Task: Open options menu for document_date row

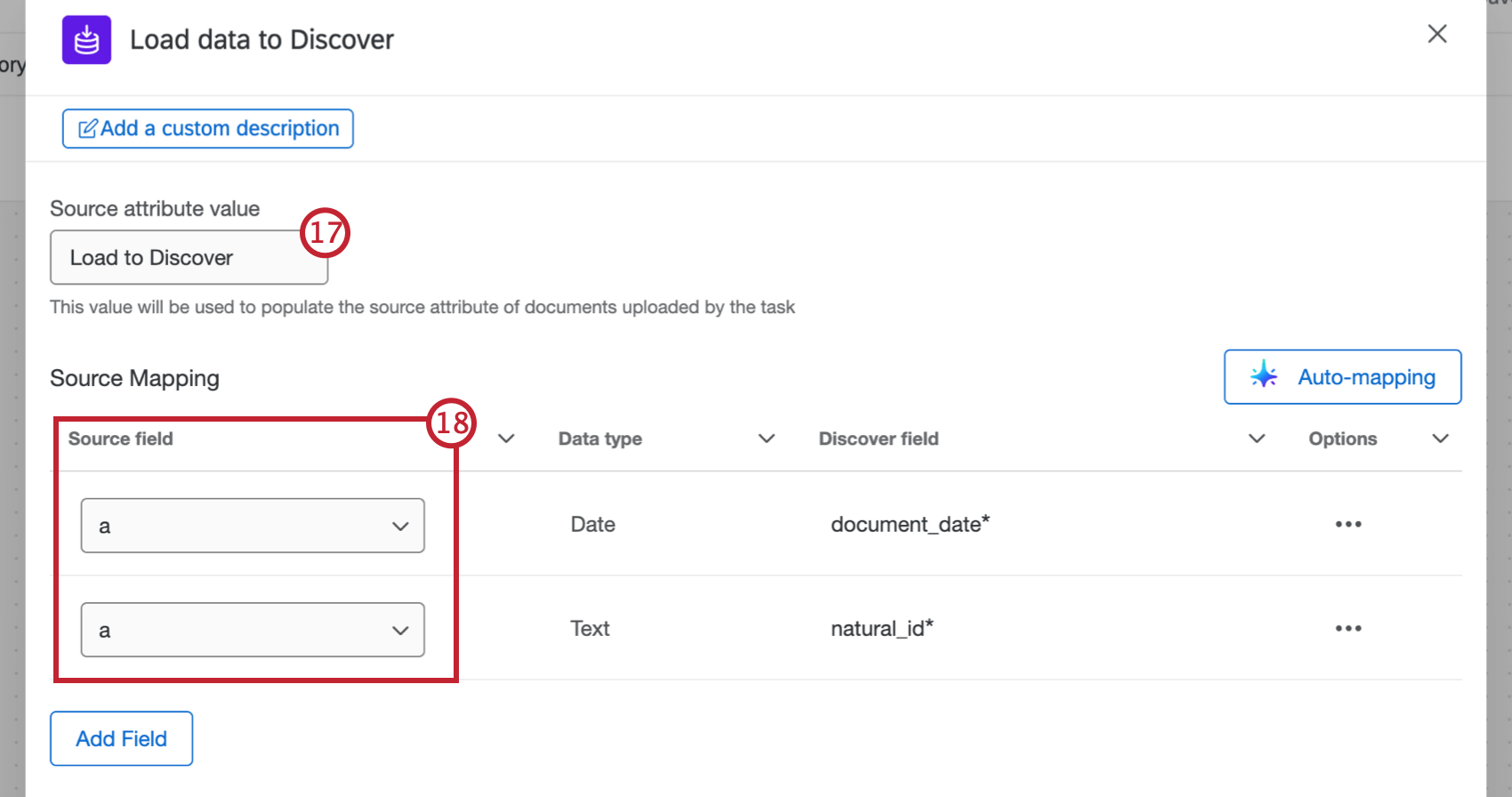Action: 1348,524
